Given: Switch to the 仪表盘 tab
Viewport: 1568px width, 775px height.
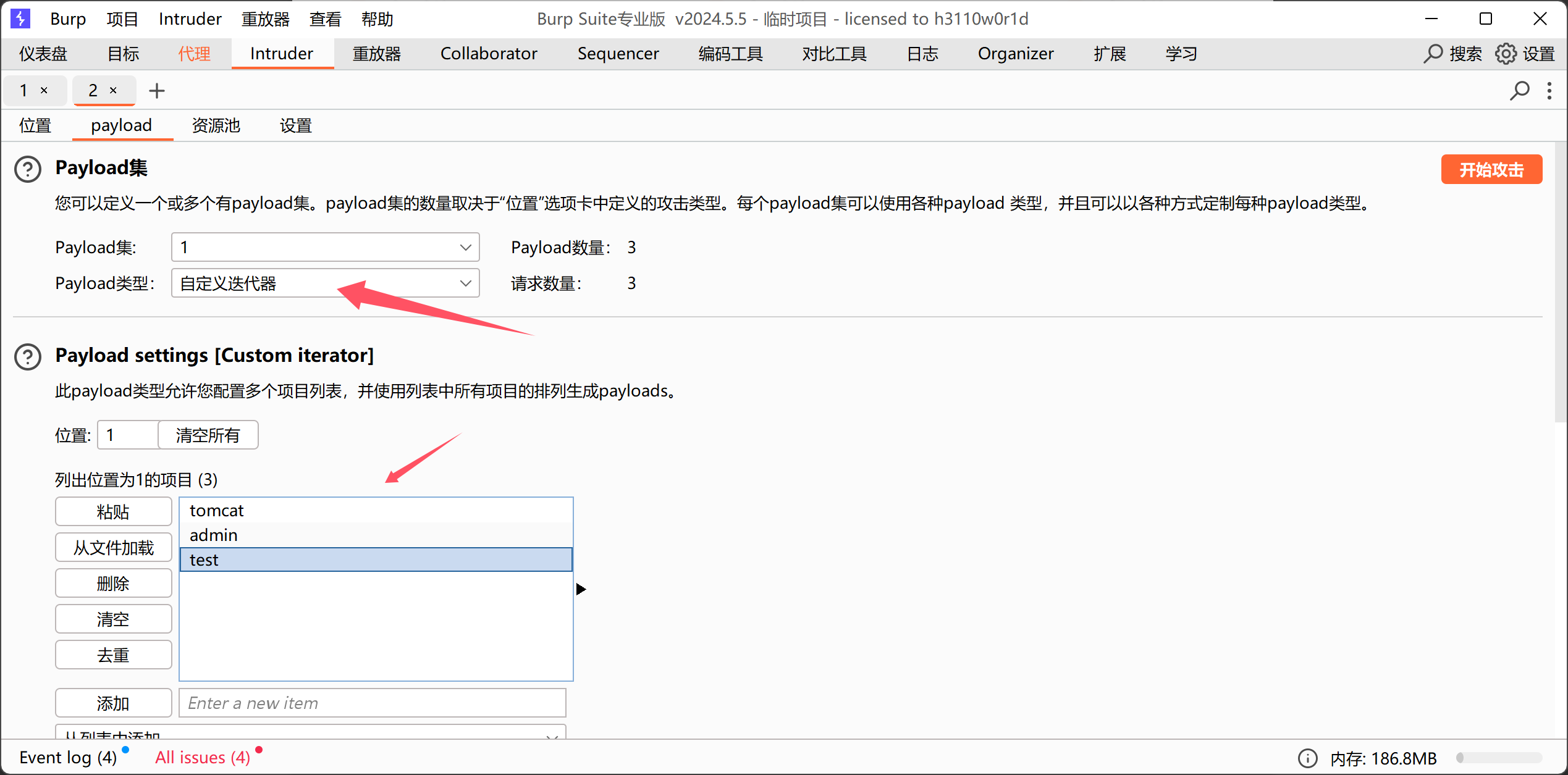Looking at the screenshot, I should (x=43, y=54).
